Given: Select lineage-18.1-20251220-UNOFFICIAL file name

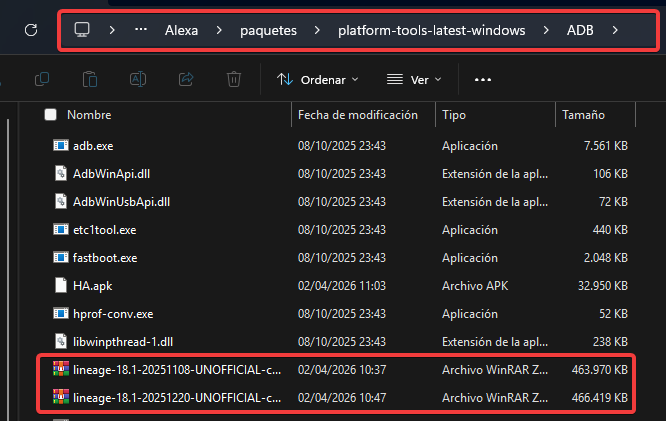Looking at the screenshot, I should [177, 398].
